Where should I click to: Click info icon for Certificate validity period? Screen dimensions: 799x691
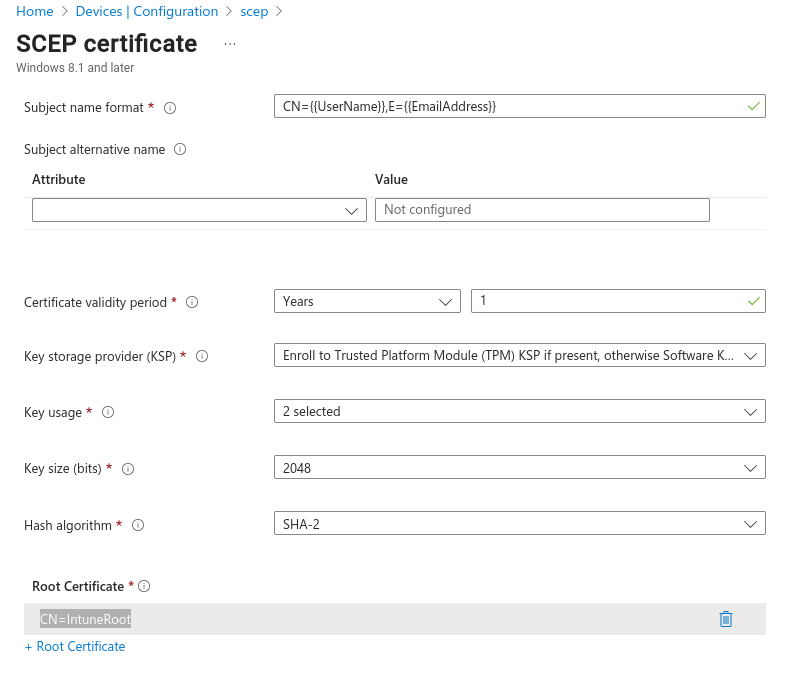coord(192,302)
